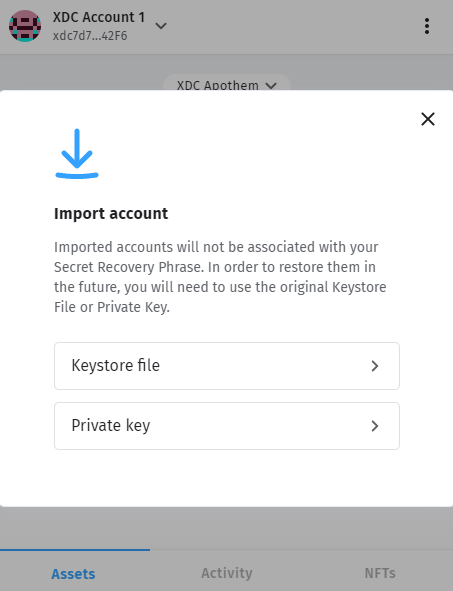The width and height of the screenshot is (453, 591).
Task: Choose the Private key import option
Action: click(x=226, y=426)
